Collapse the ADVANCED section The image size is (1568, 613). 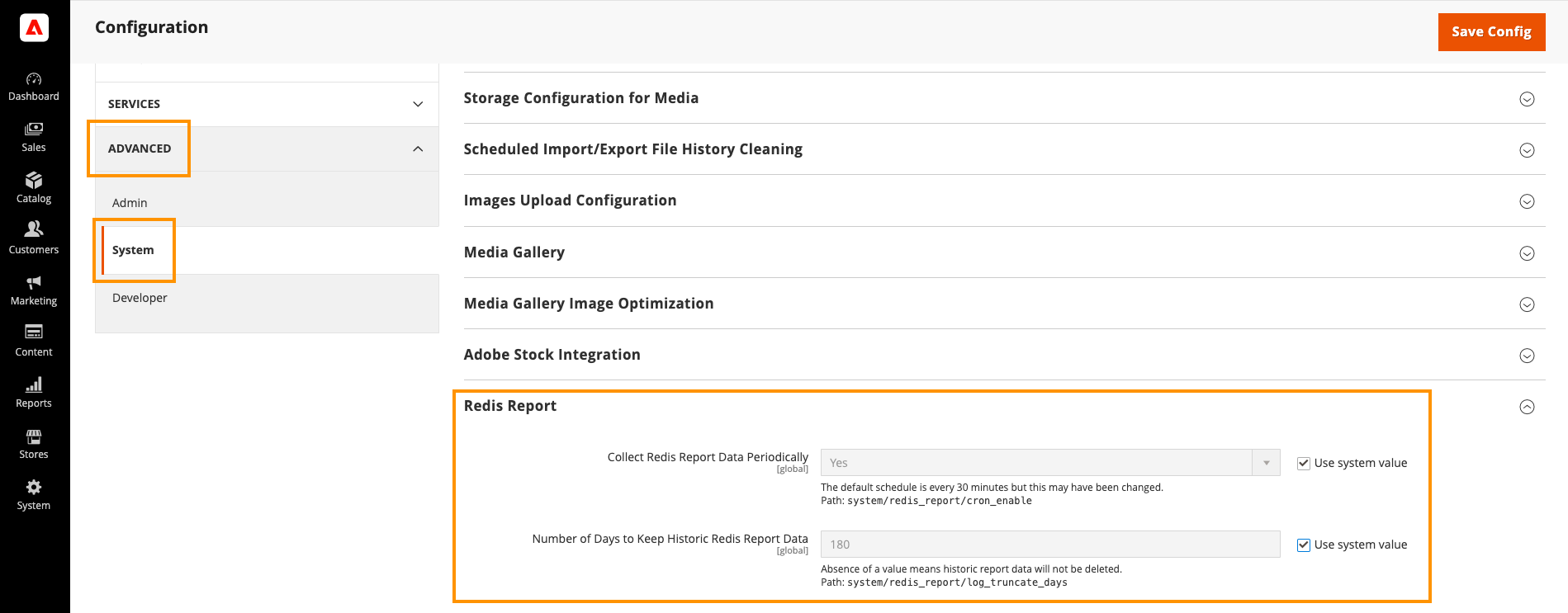267,149
